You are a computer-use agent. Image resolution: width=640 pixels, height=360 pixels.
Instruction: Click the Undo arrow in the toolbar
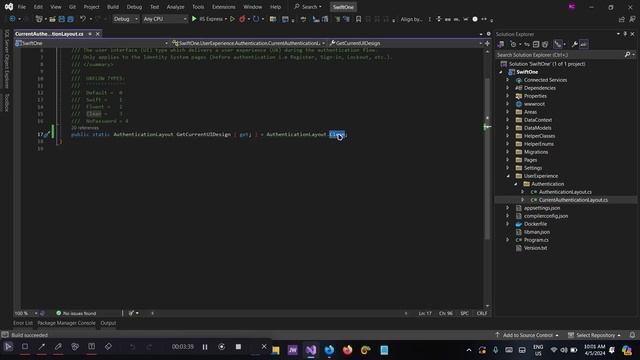tap(83, 19)
